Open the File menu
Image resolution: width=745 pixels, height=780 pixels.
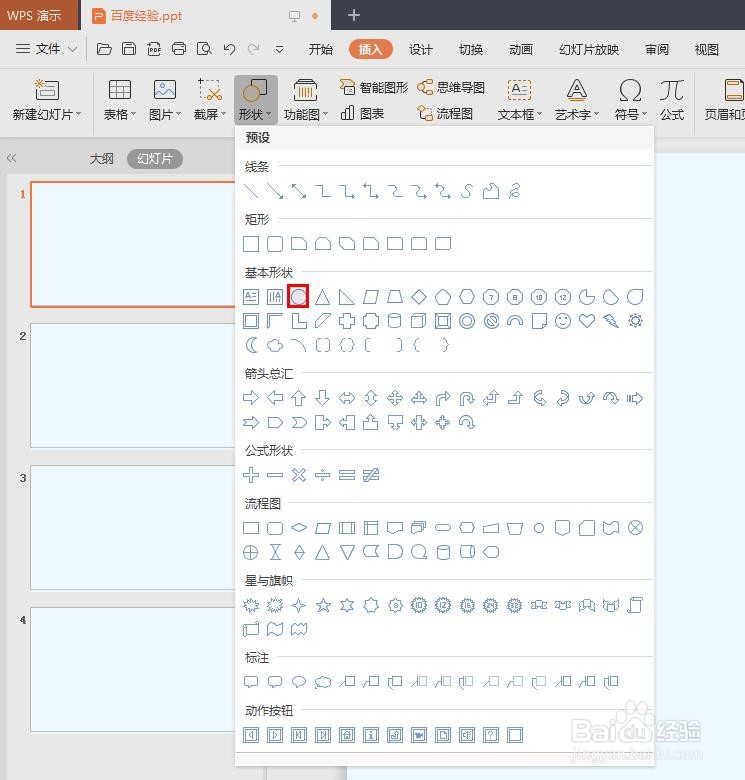tap(46, 49)
